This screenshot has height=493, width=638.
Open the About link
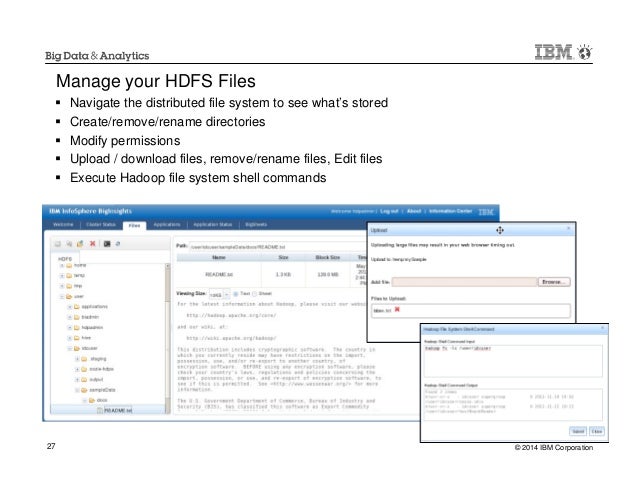point(414,211)
